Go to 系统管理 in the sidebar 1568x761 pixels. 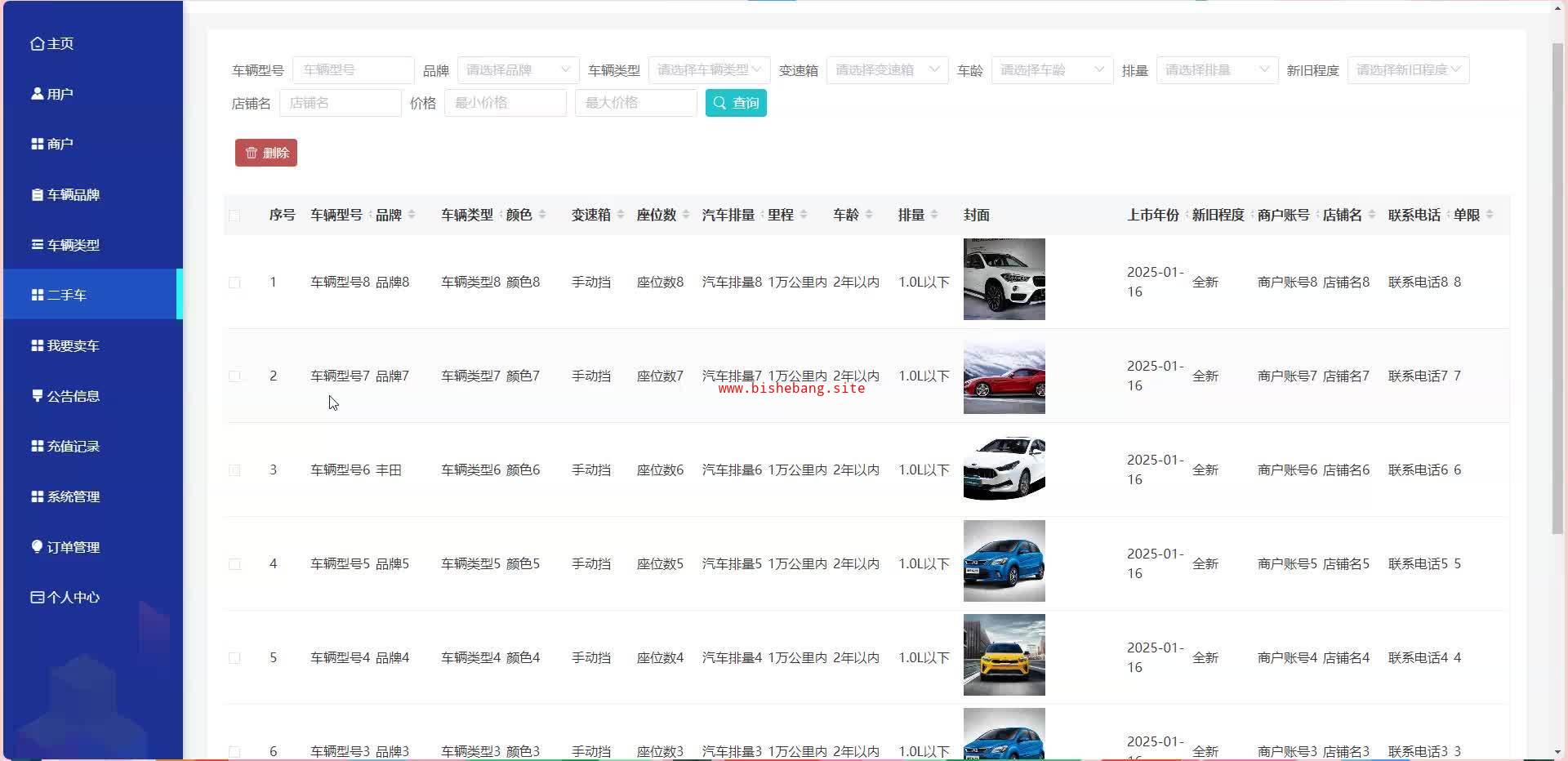73,496
